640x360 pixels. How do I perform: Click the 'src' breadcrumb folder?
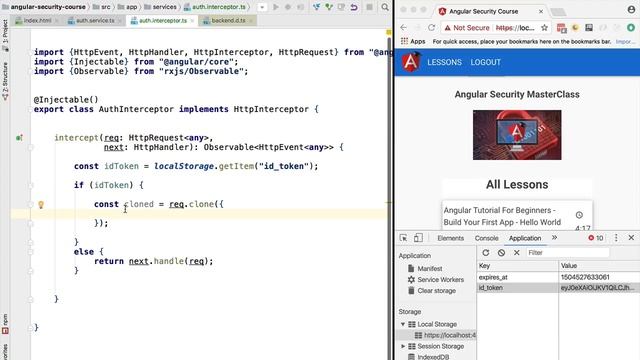102,7
